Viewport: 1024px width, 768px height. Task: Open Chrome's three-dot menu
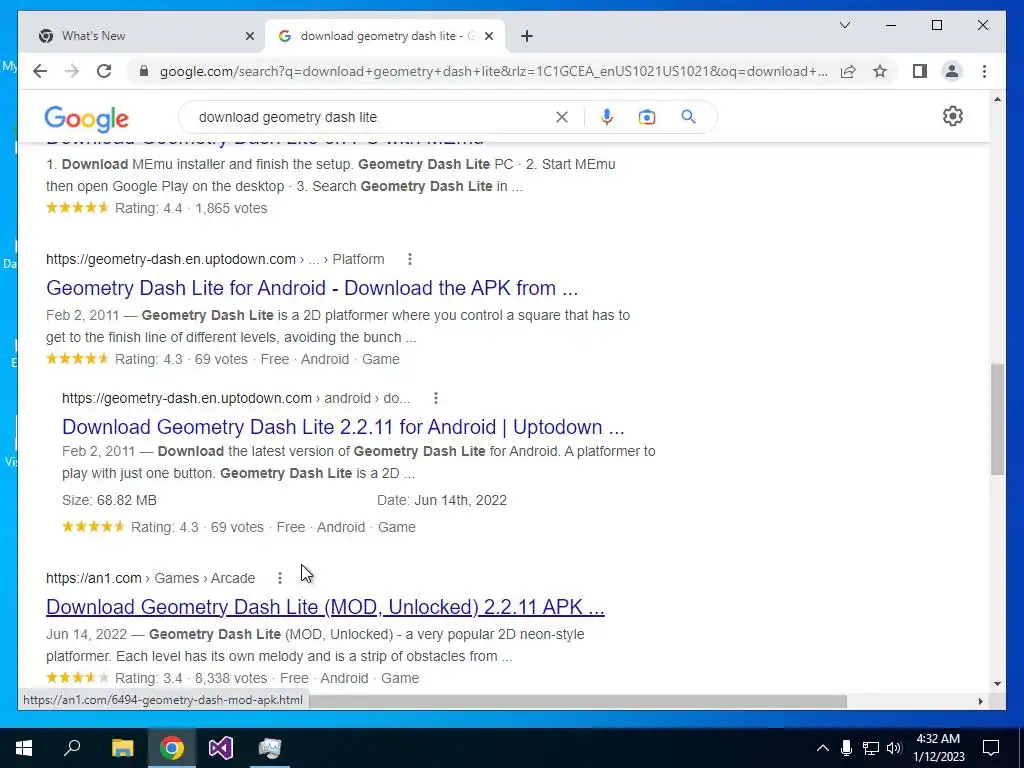click(984, 71)
